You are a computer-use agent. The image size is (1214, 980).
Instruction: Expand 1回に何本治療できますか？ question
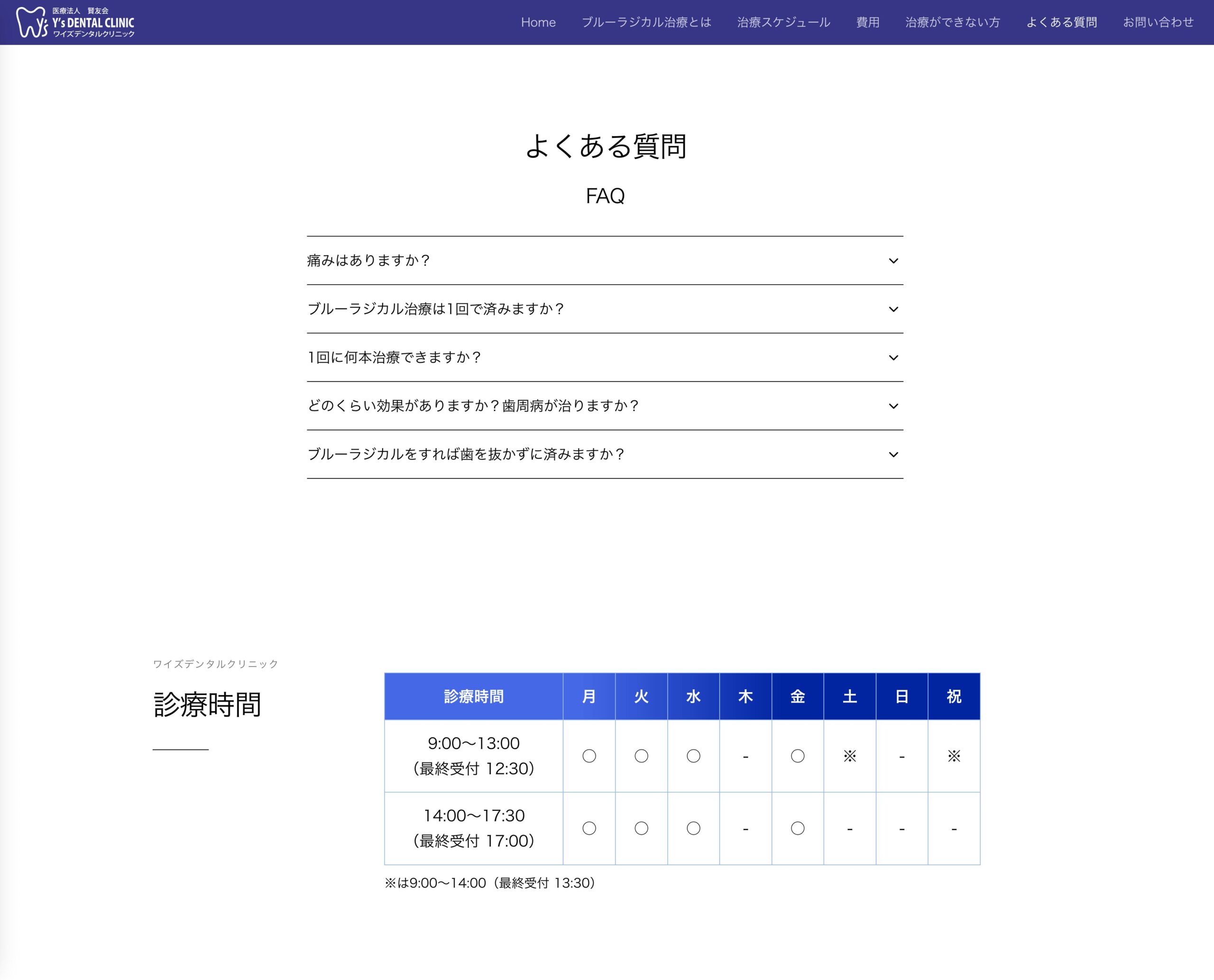[605, 357]
